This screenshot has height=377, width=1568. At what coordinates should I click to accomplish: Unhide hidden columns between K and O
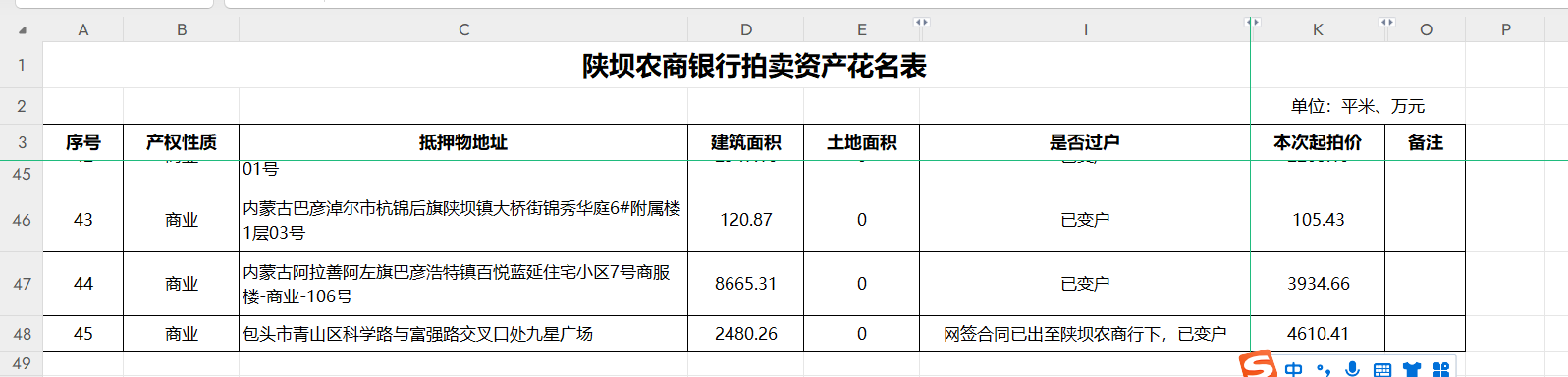click(1386, 22)
